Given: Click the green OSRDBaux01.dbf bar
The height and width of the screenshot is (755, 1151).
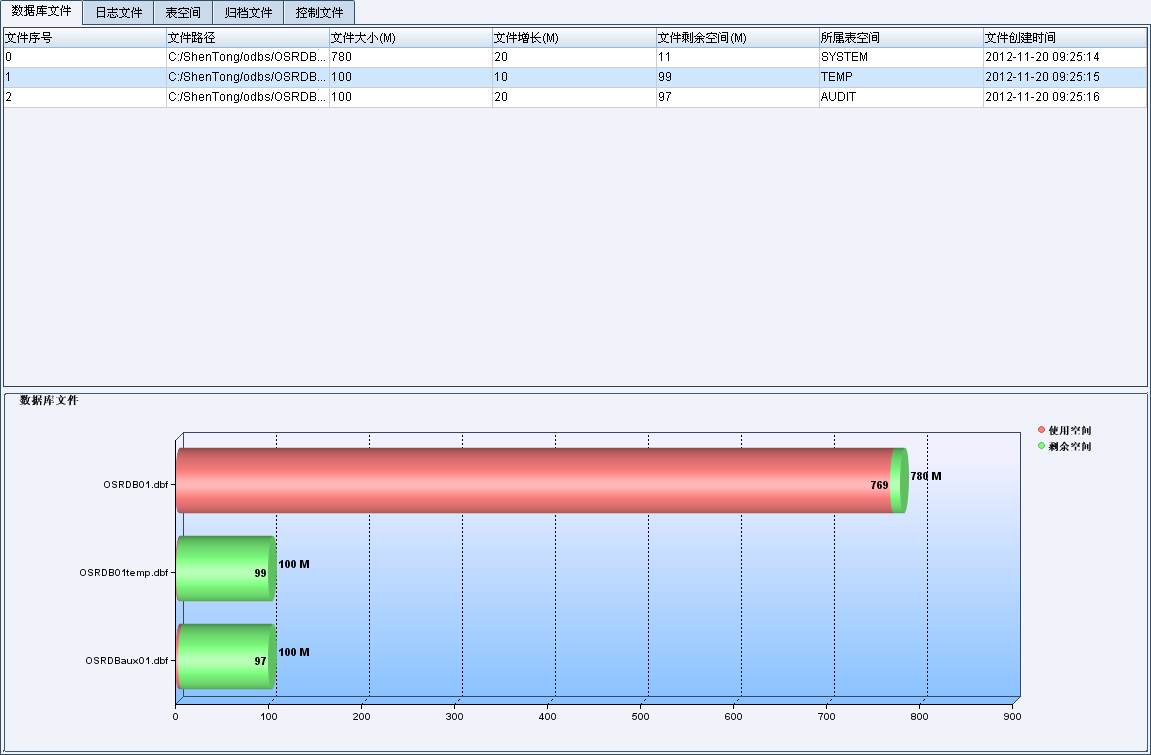Looking at the screenshot, I should tap(227, 656).
